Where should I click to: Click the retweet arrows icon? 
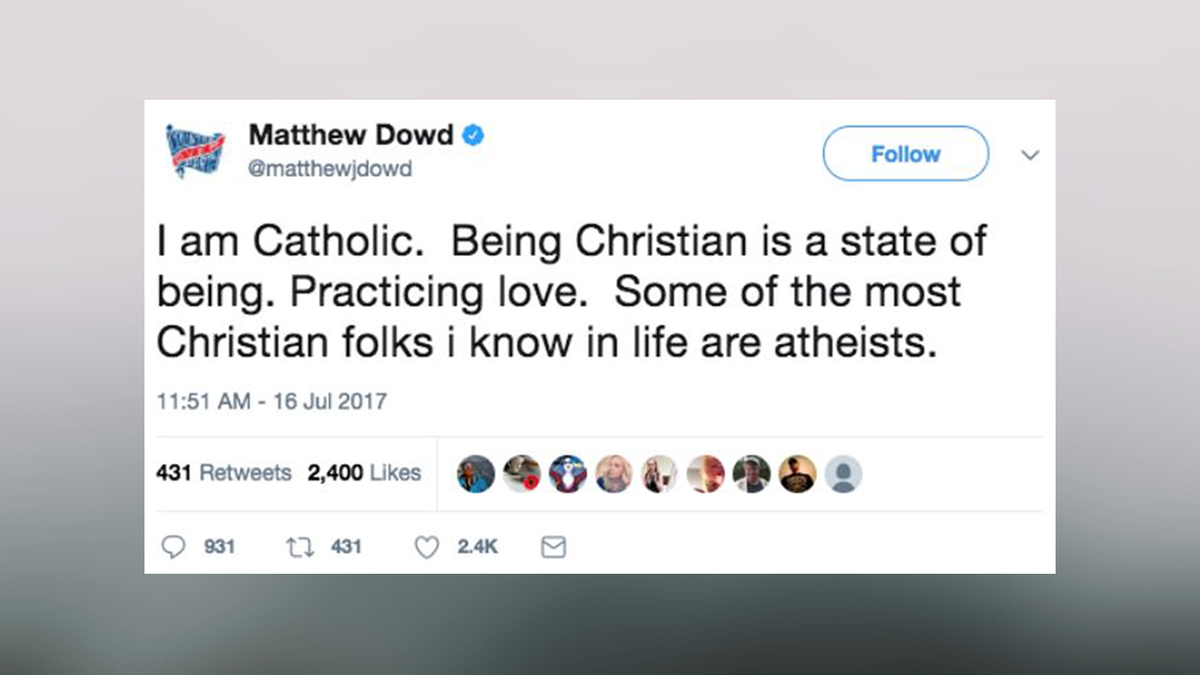point(299,547)
